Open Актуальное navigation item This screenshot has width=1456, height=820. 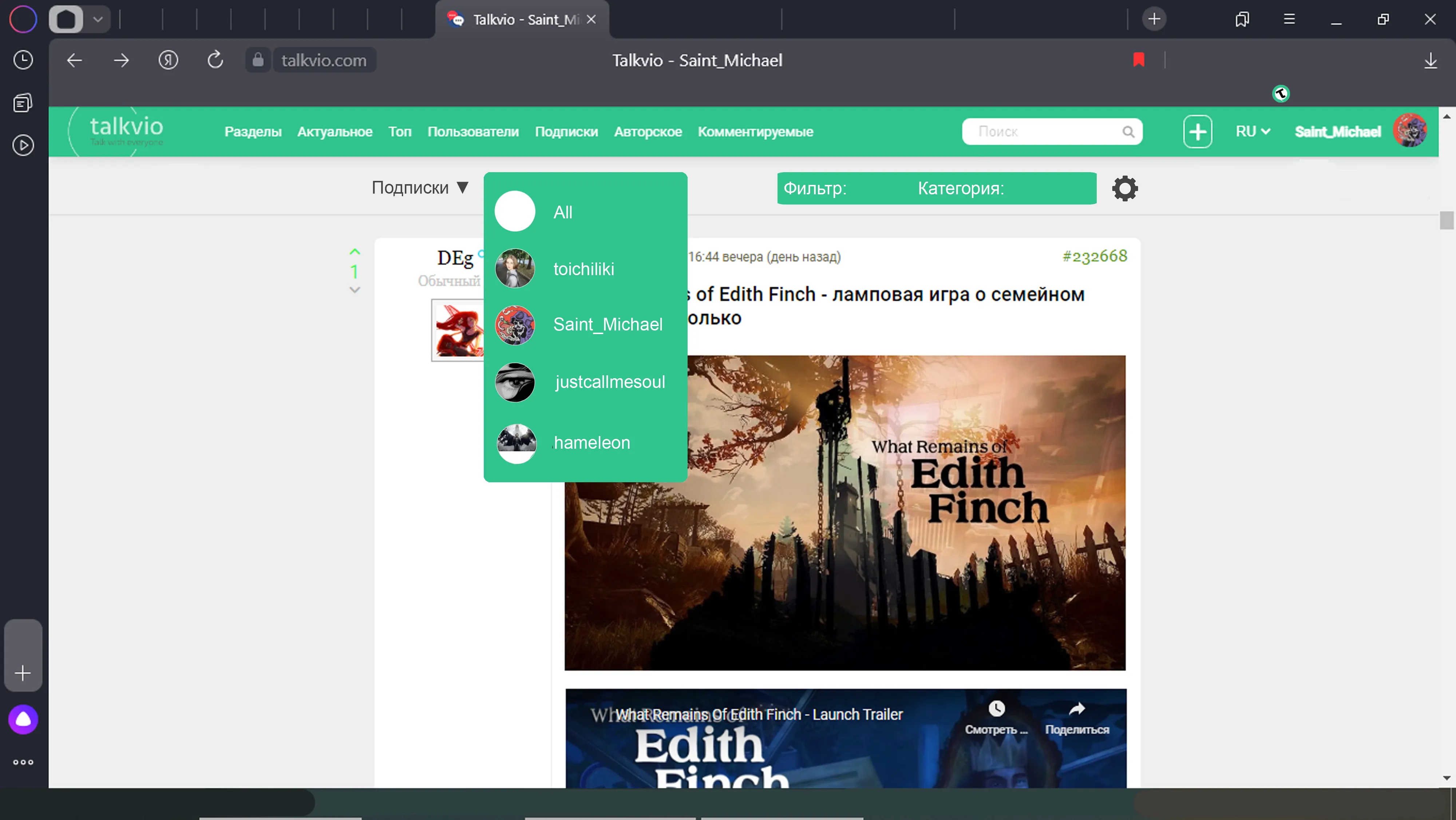tap(335, 132)
